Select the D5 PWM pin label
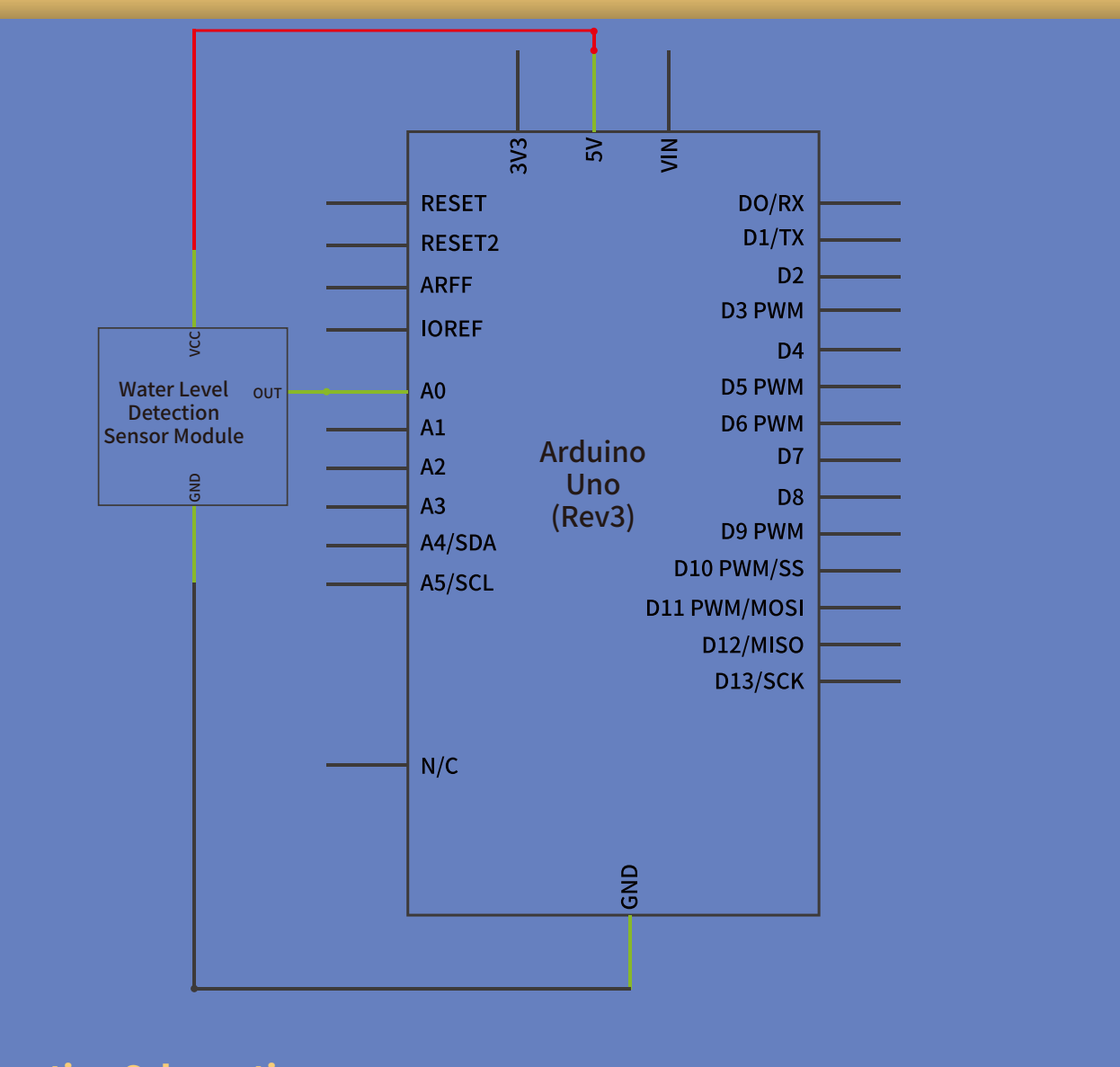Image resolution: width=1120 pixels, height=1067 pixels. [x=762, y=387]
